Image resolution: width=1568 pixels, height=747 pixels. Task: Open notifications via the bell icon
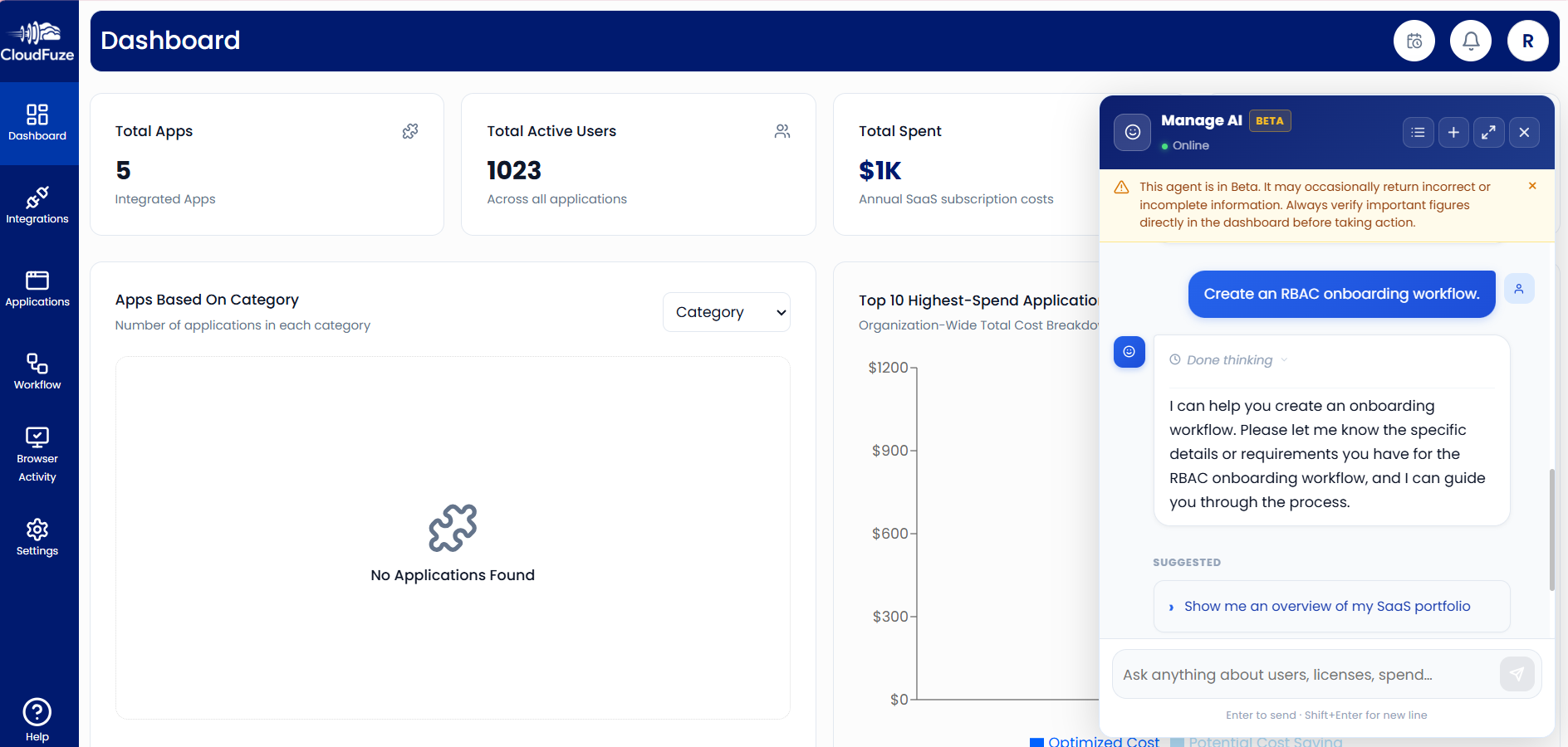point(1470,40)
